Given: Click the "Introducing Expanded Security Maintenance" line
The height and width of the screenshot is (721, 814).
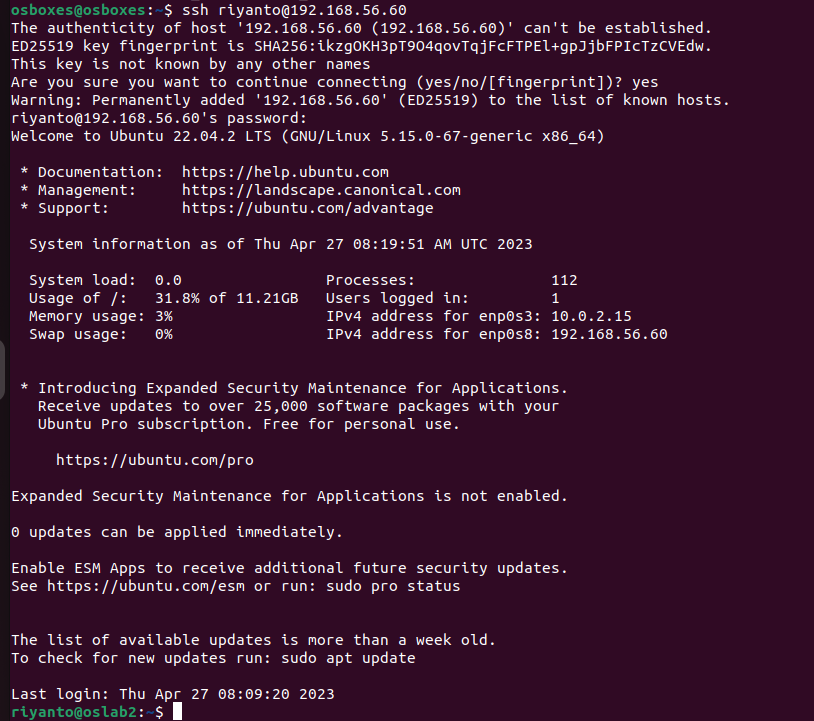Looking at the screenshot, I should tap(294, 388).
